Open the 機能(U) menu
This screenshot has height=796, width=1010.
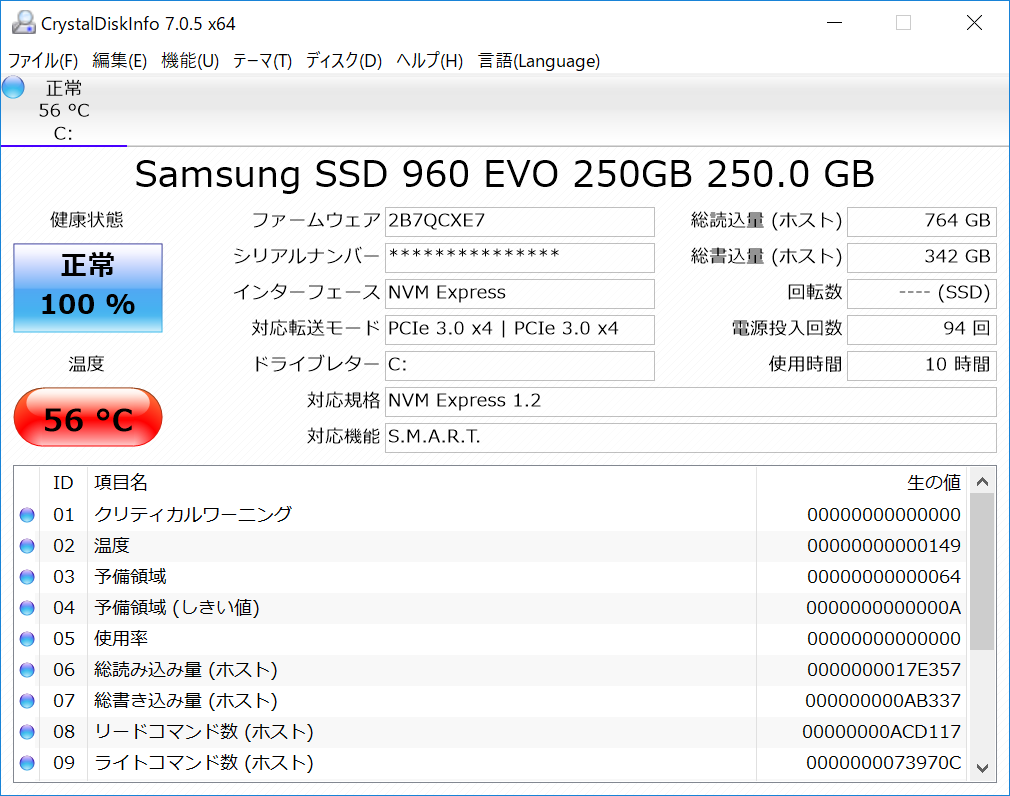(x=190, y=61)
